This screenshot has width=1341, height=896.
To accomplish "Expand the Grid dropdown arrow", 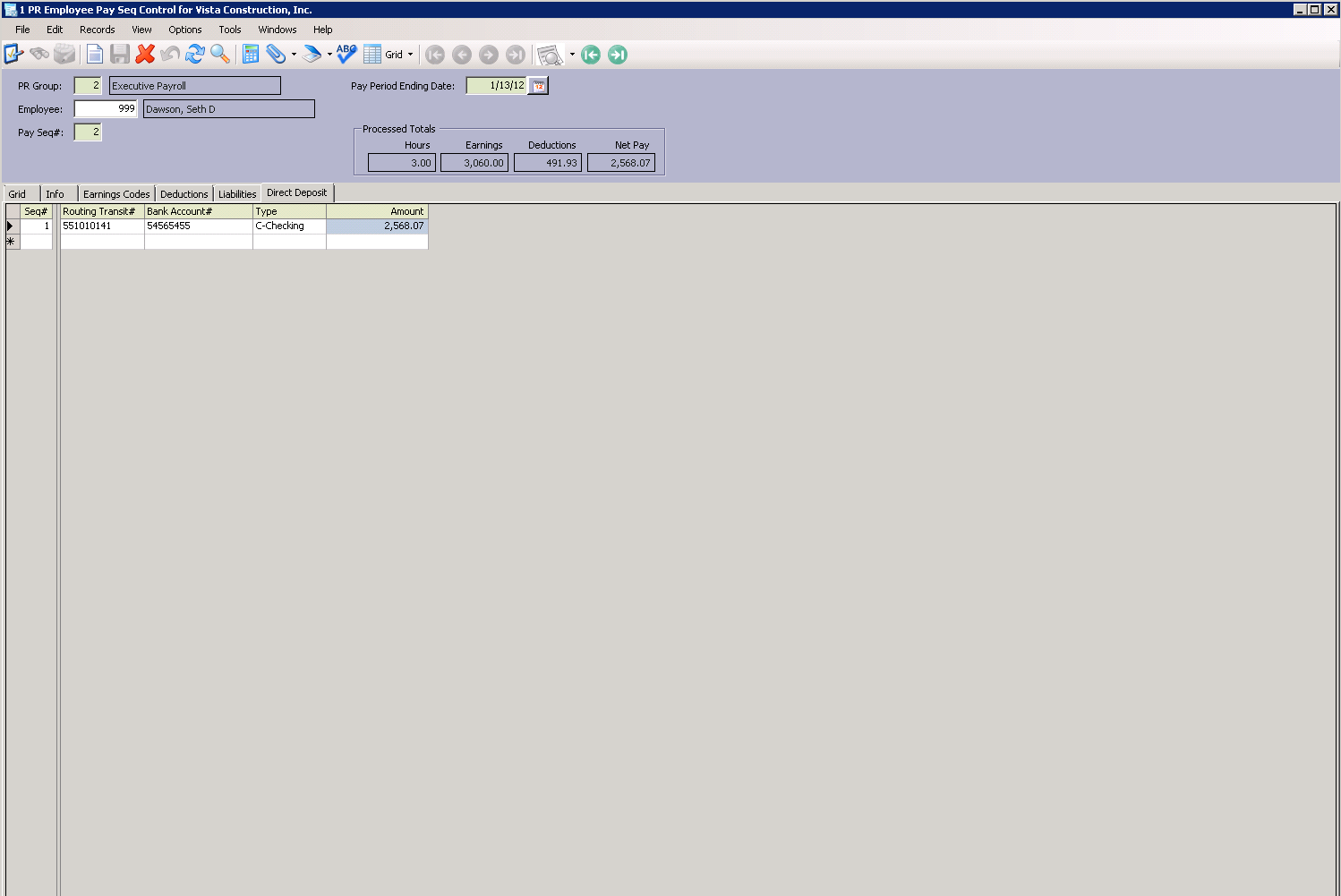I will [411, 55].
